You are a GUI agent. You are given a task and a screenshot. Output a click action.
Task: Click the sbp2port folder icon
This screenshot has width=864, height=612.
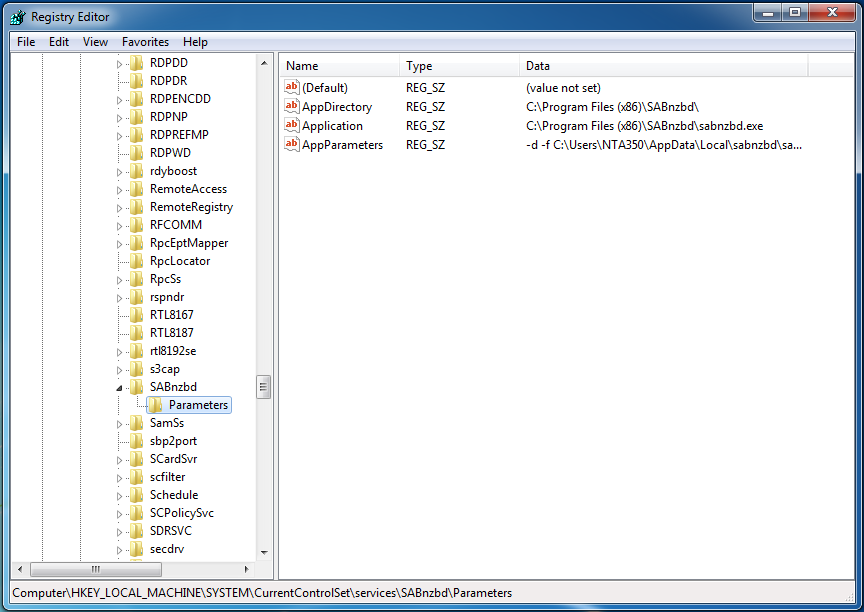point(137,441)
